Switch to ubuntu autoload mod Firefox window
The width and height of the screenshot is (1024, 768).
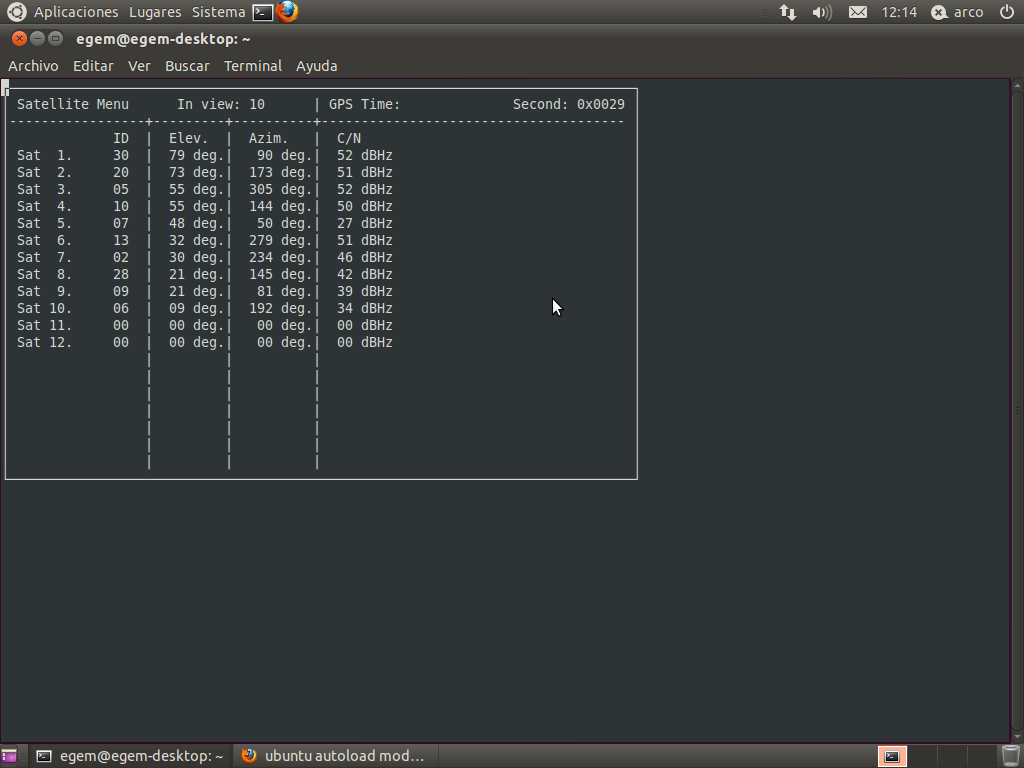[333, 756]
